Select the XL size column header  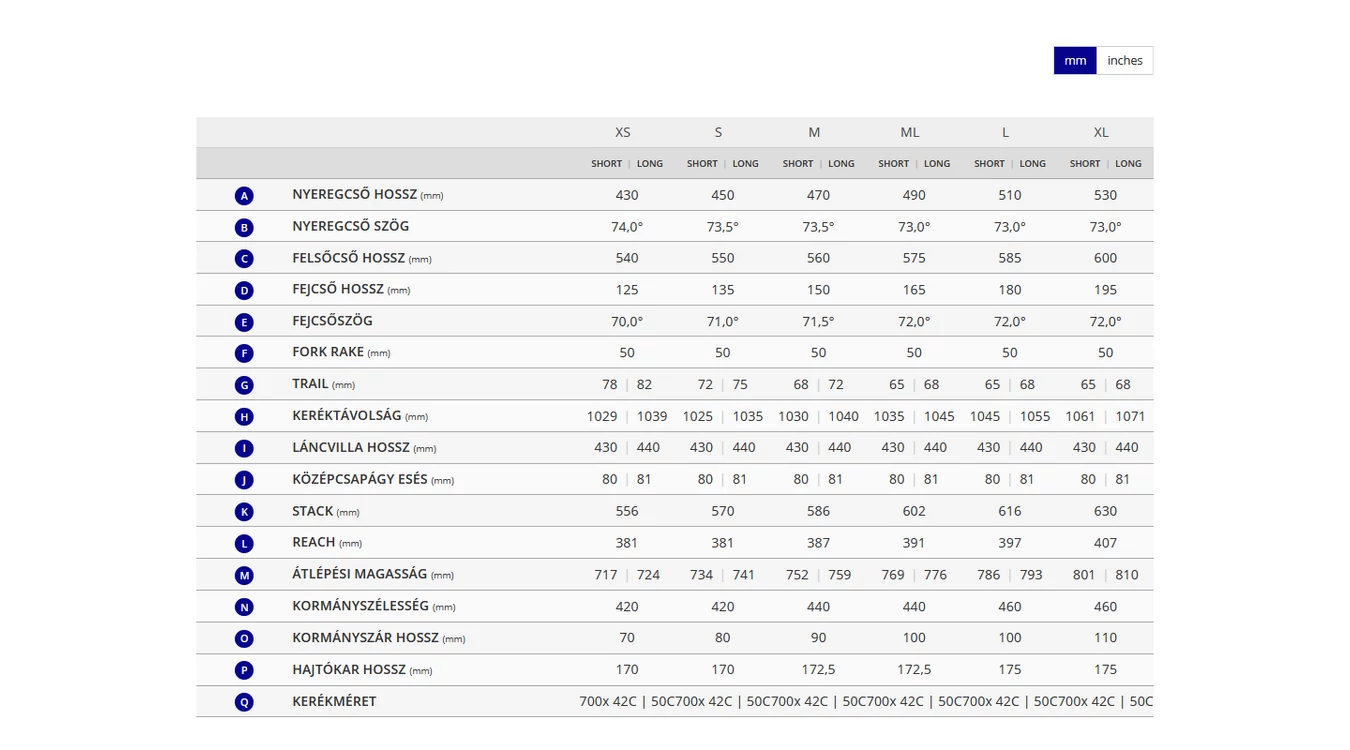coord(1101,132)
